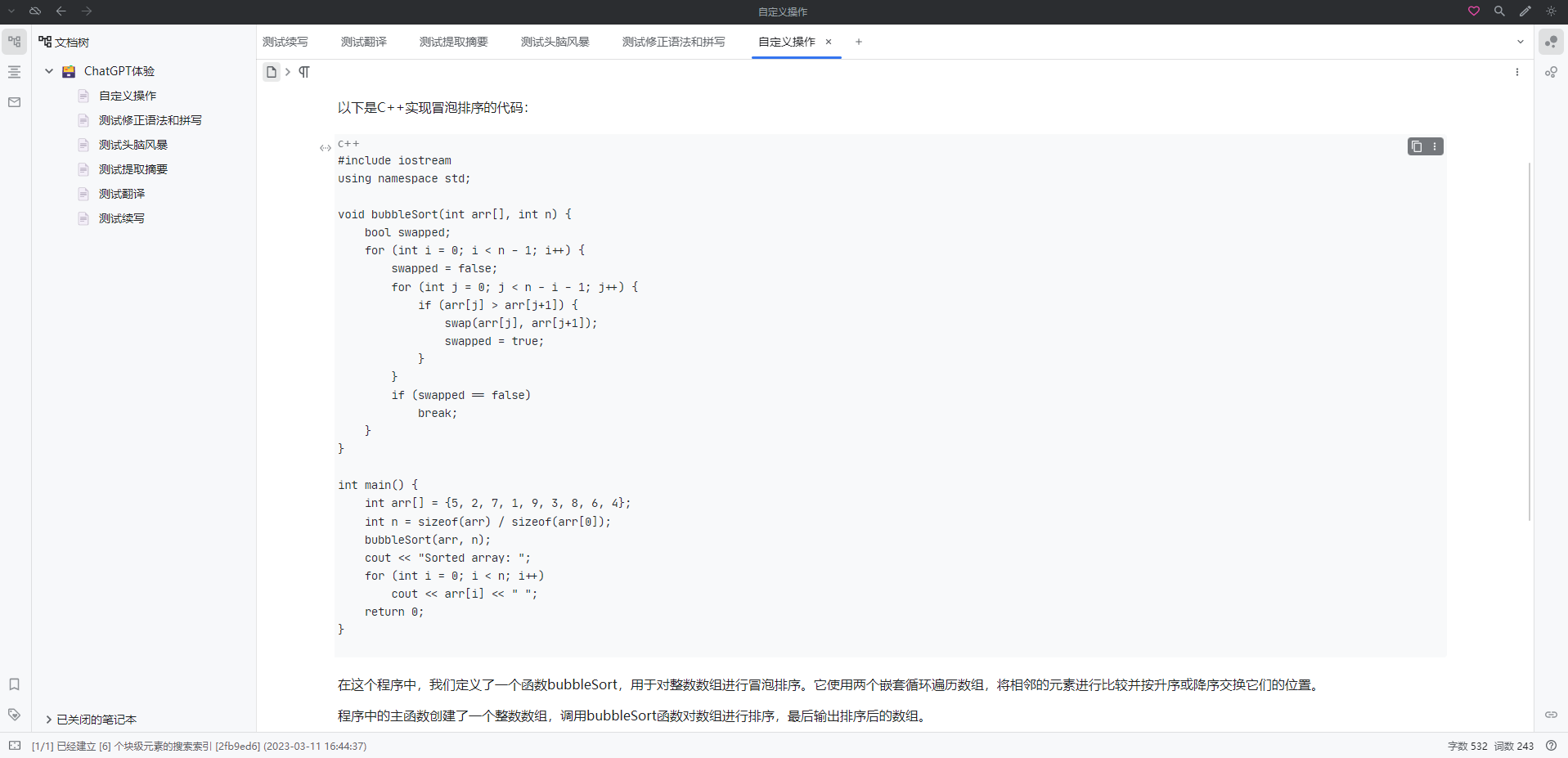1568x758 pixels.
Task: Open document 自定义操作 in file tree
Action: click(128, 96)
